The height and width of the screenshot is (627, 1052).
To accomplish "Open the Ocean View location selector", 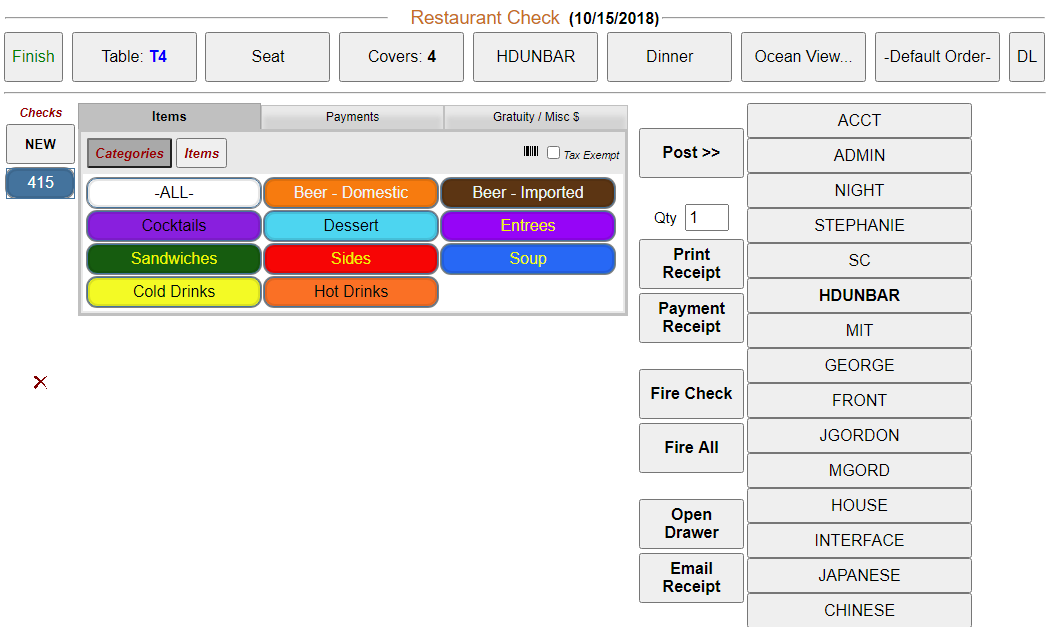I will coord(803,57).
